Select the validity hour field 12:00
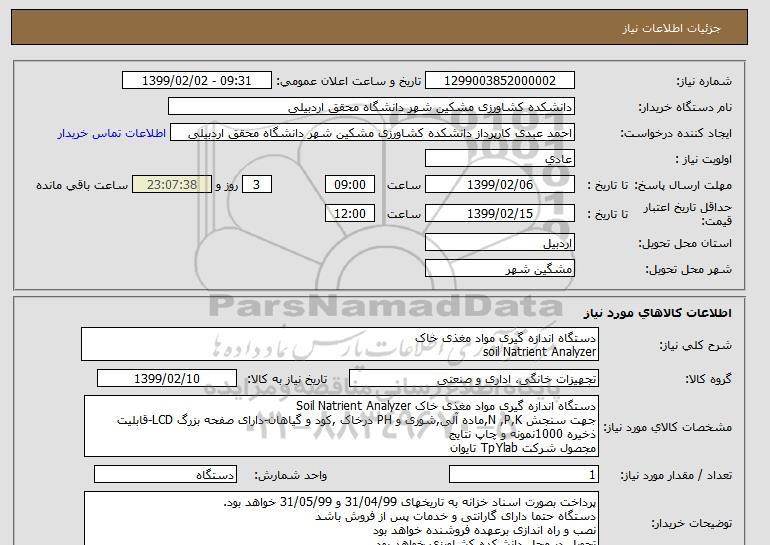 click(350, 213)
